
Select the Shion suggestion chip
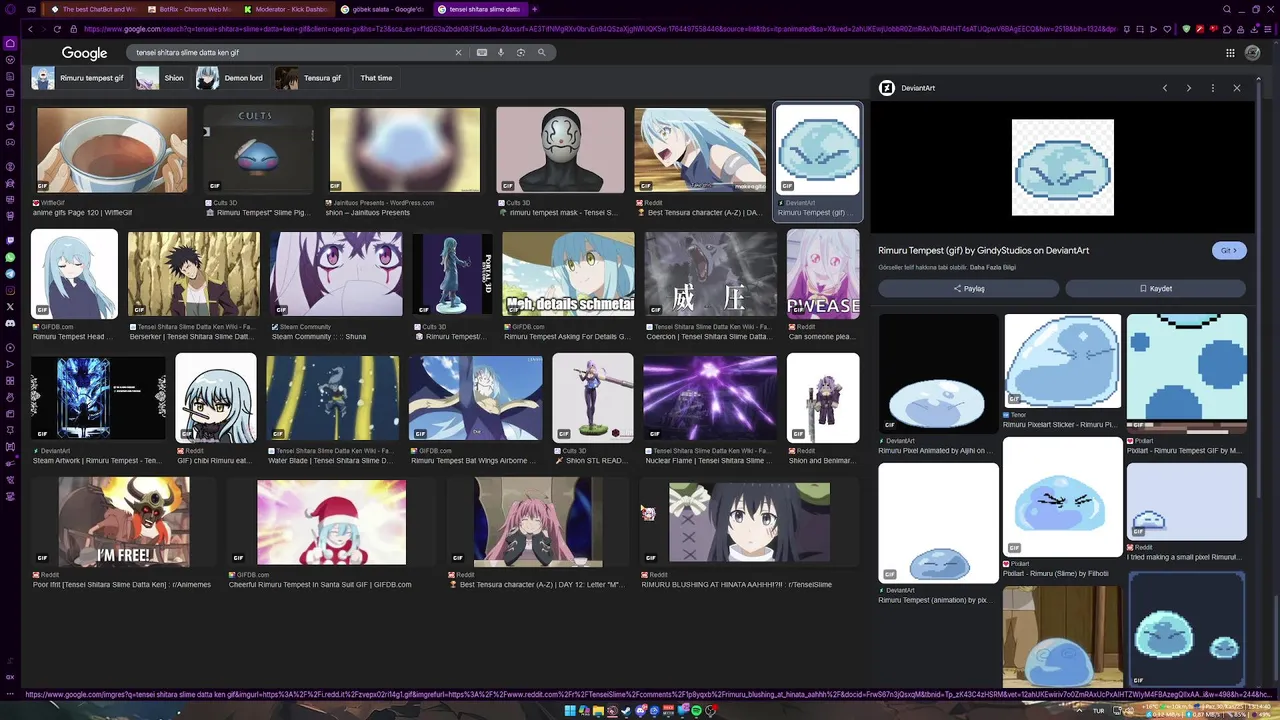coord(161,78)
